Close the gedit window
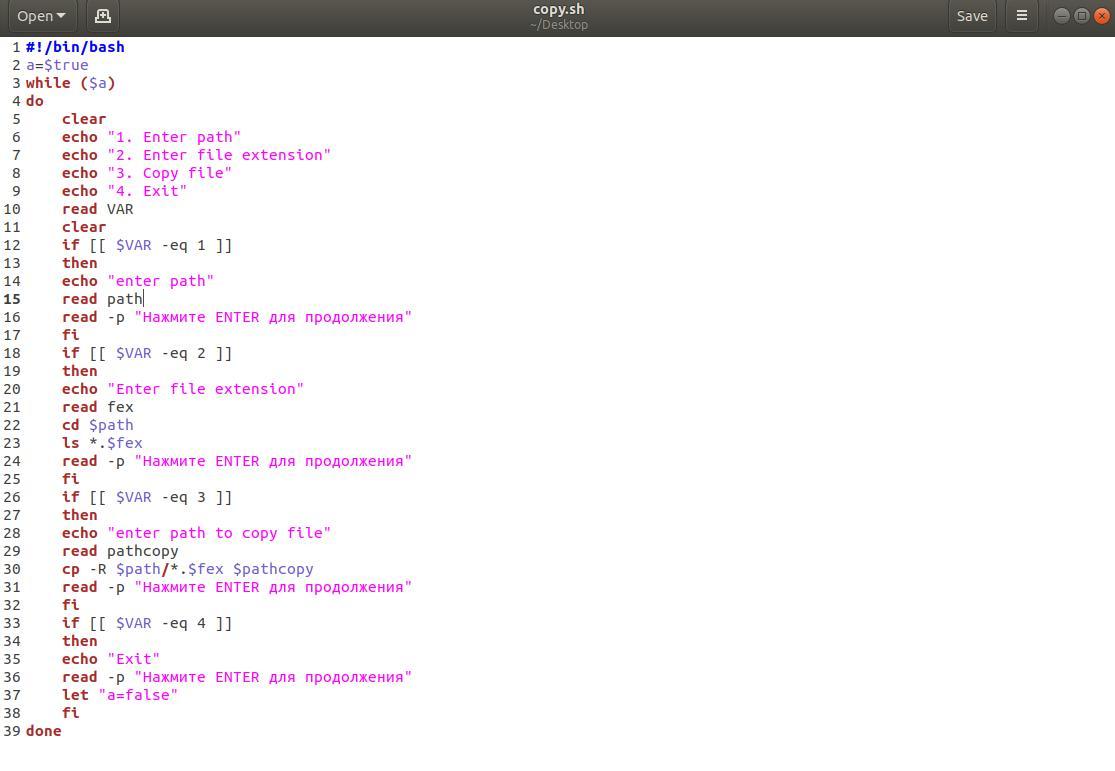1115x771 pixels. [1102, 16]
